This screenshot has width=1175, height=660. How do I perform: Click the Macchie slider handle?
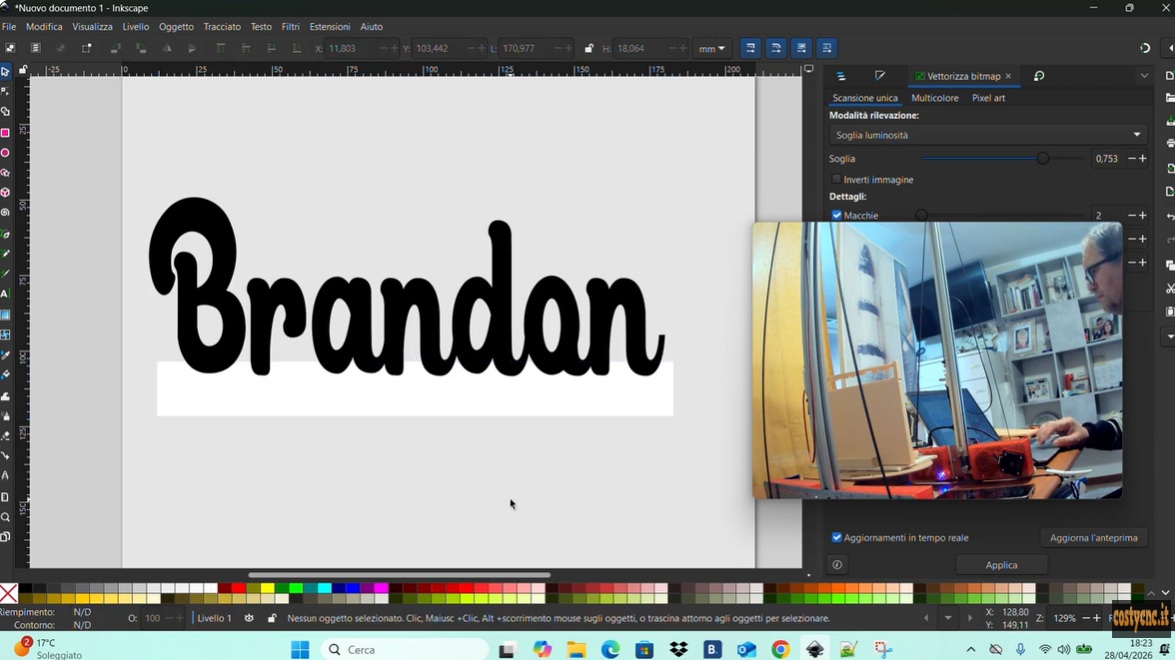[922, 216]
